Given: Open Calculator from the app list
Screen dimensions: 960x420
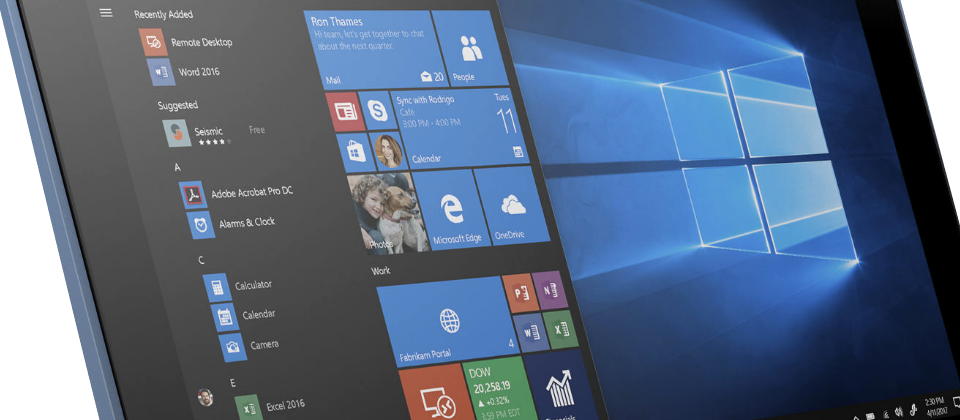Looking at the screenshot, I should 238,287.
